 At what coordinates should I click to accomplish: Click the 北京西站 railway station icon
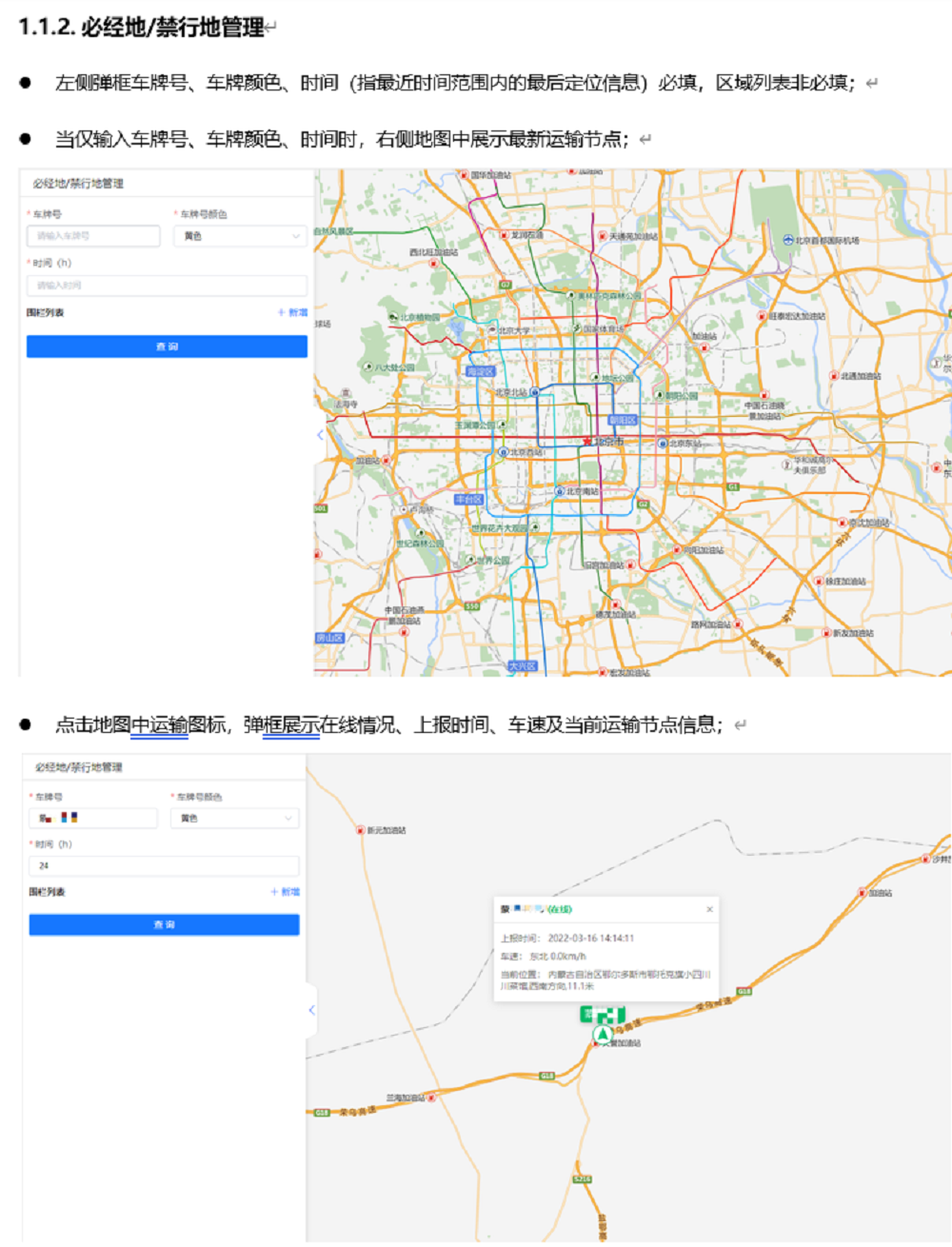pos(504,452)
